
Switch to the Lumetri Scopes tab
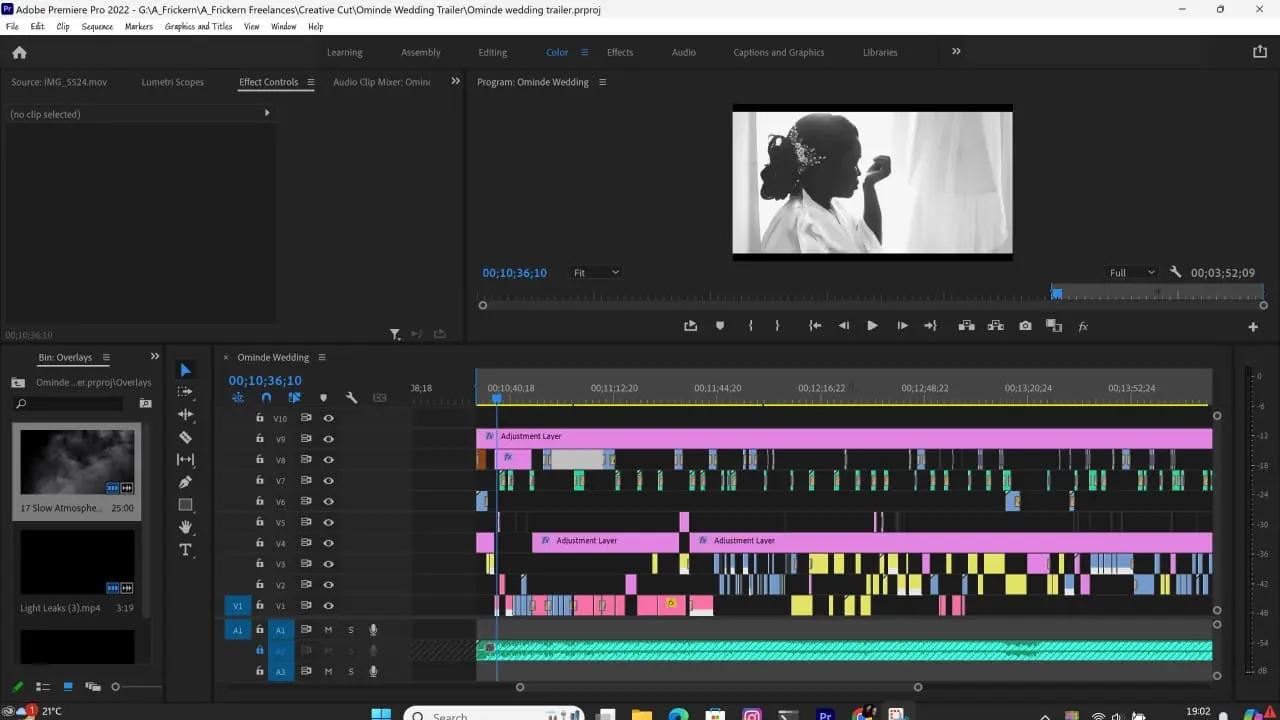click(x=173, y=82)
